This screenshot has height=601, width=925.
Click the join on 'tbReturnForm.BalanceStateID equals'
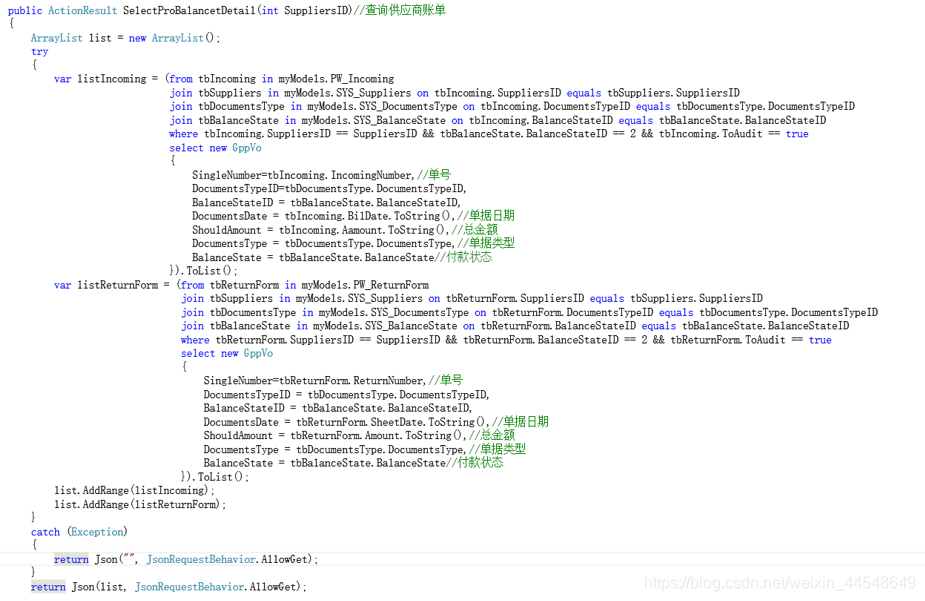coord(514,326)
